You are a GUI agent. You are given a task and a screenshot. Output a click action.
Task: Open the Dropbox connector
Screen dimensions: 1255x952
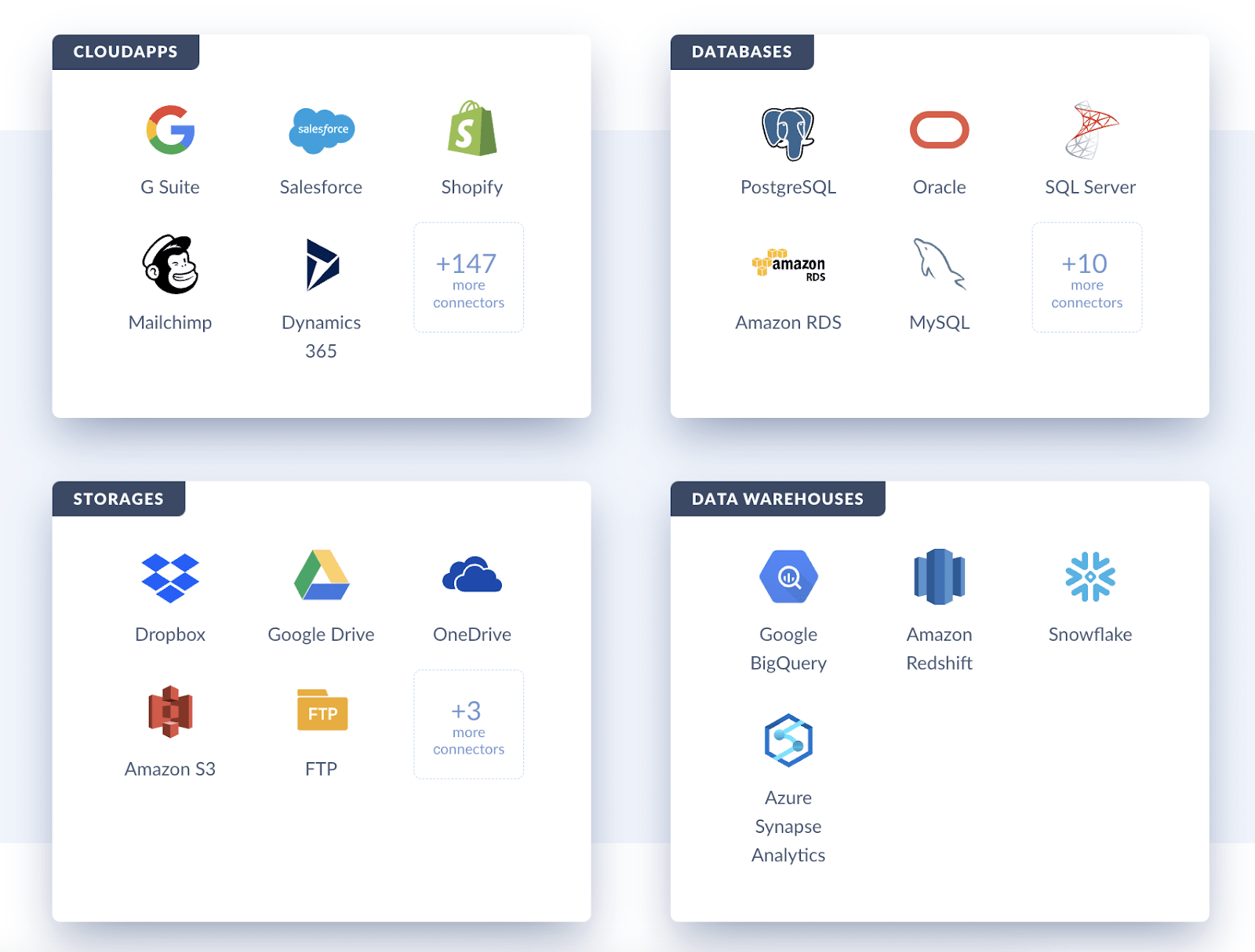[170, 577]
